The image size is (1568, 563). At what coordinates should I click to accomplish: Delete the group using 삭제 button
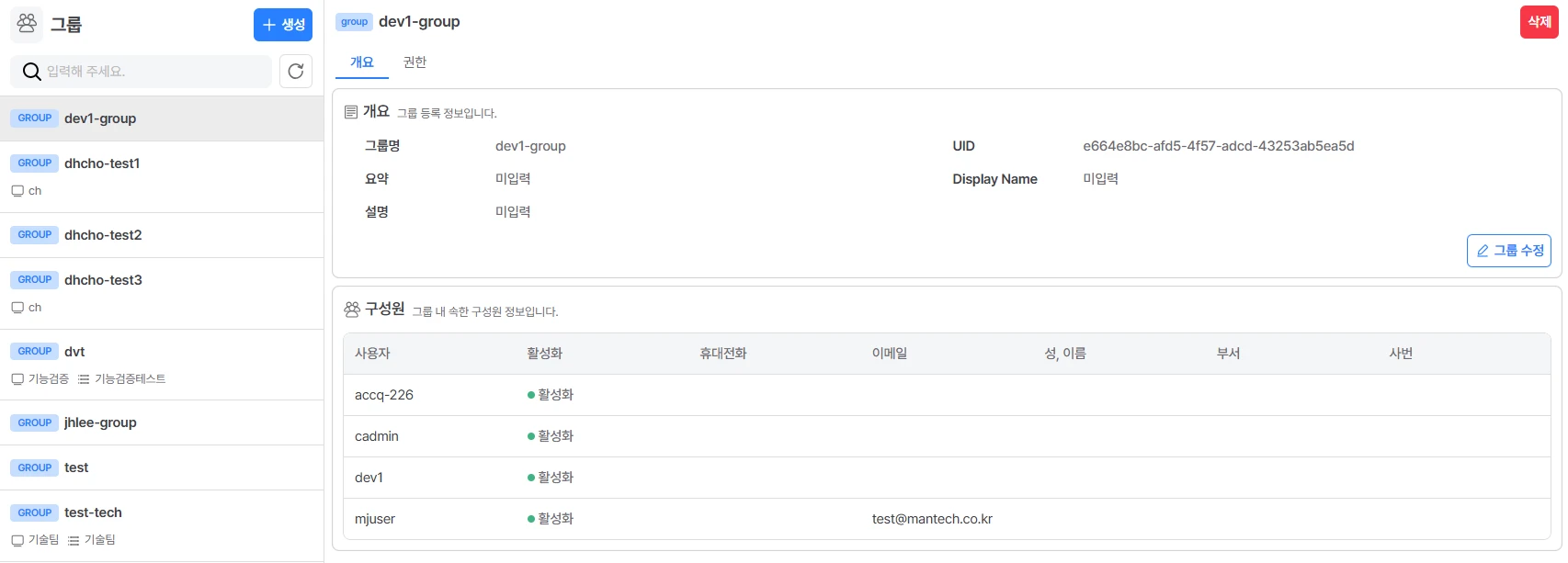point(1540,22)
